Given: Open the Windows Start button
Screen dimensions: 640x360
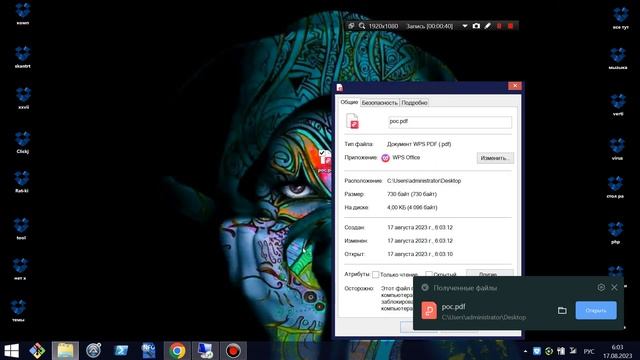Looking at the screenshot, I should 11,351.
